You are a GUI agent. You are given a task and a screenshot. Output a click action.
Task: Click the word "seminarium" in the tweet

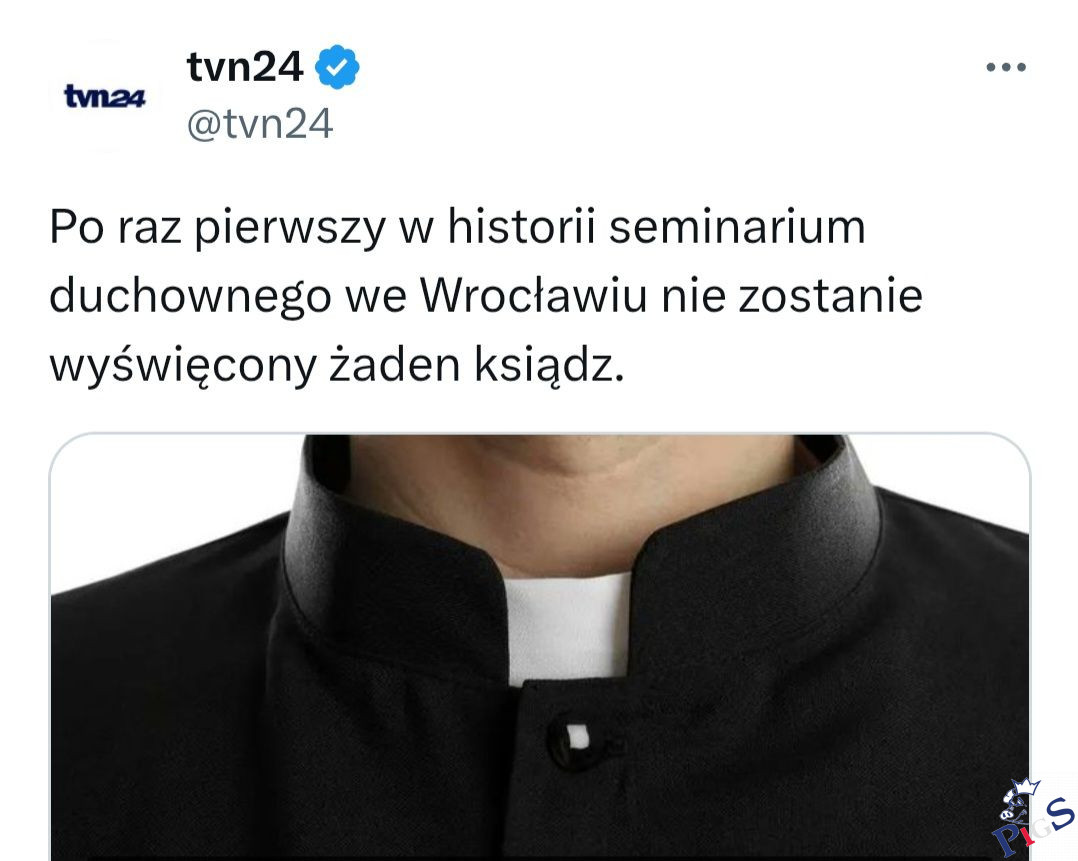point(737,227)
